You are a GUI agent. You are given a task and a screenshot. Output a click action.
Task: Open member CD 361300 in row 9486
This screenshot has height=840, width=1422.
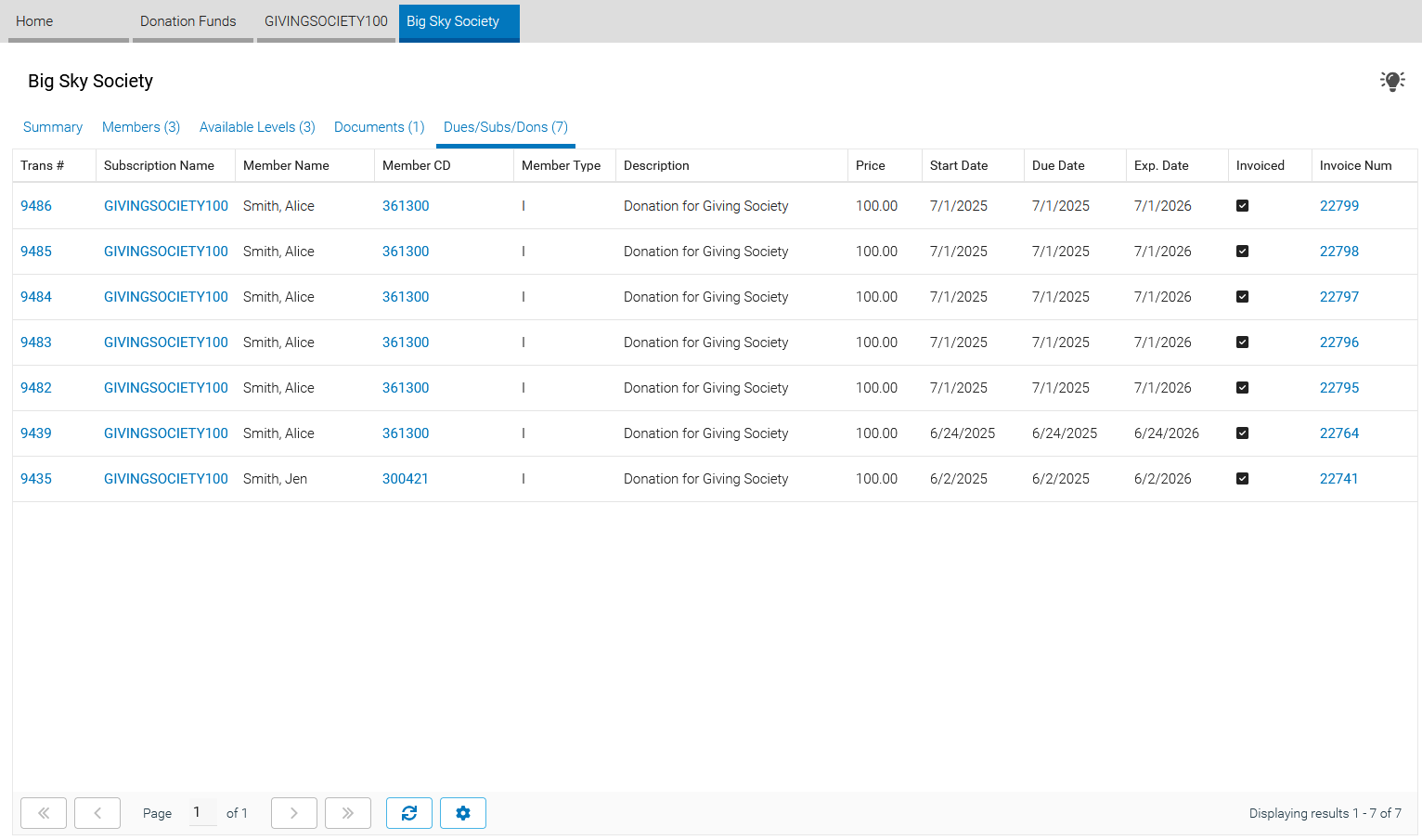coord(406,206)
